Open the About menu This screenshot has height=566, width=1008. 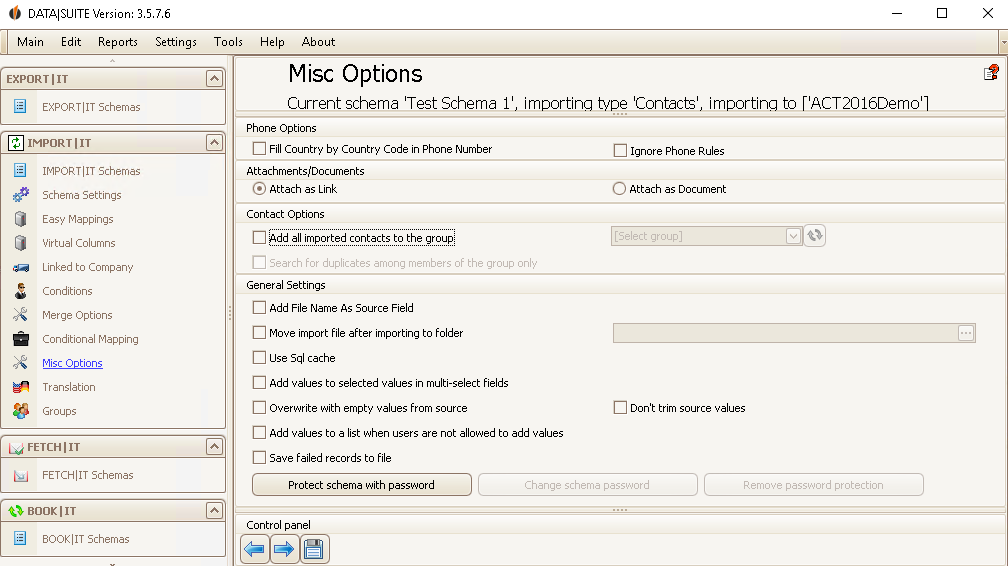[318, 42]
